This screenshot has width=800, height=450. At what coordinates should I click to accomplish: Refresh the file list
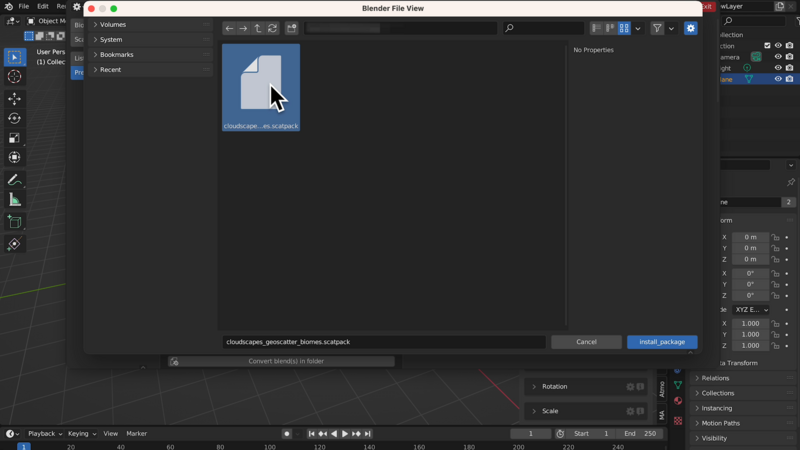272,29
